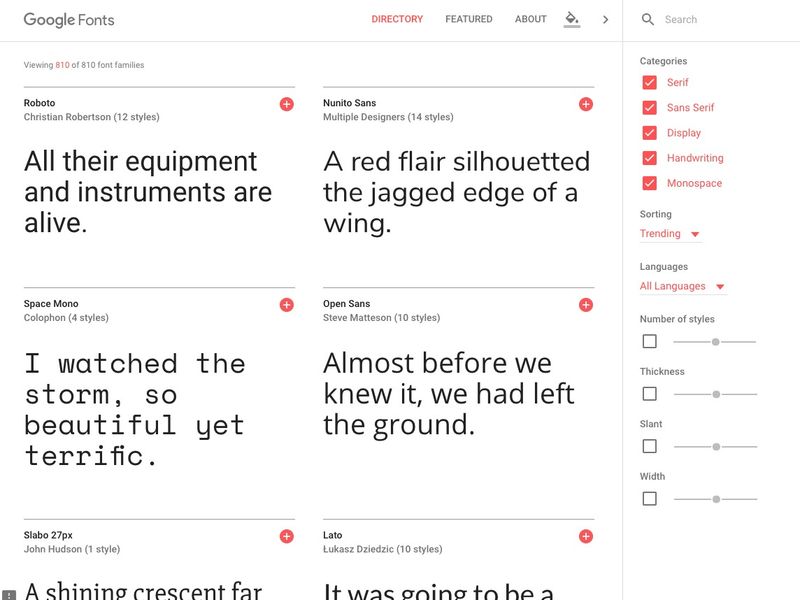
Task: Uncheck the Handwriting category checkbox
Action: (649, 158)
